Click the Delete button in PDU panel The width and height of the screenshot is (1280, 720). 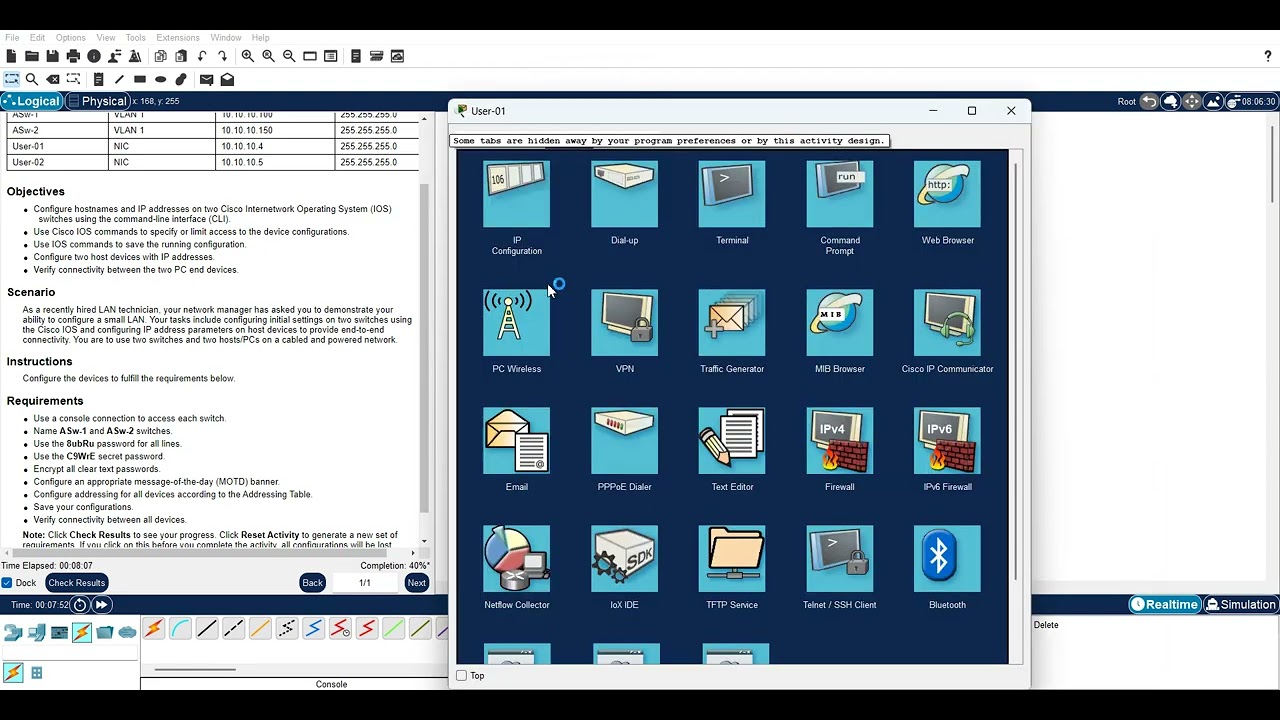[x=1046, y=625]
